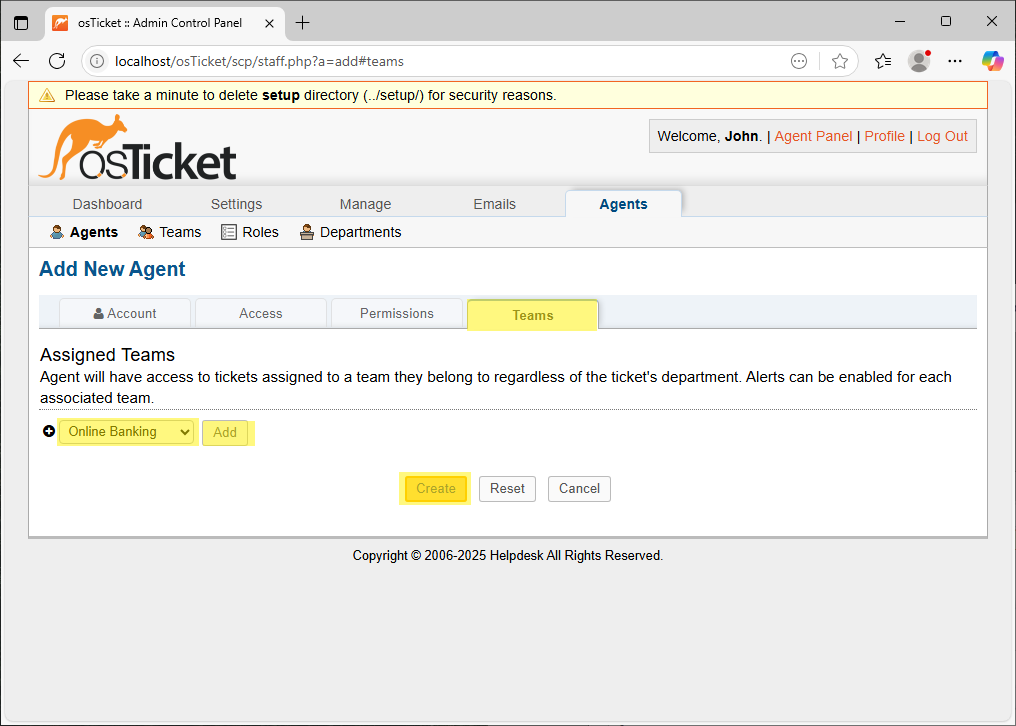Click the browser back arrow
The height and width of the screenshot is (726, 1016).
tap(21, 61)
